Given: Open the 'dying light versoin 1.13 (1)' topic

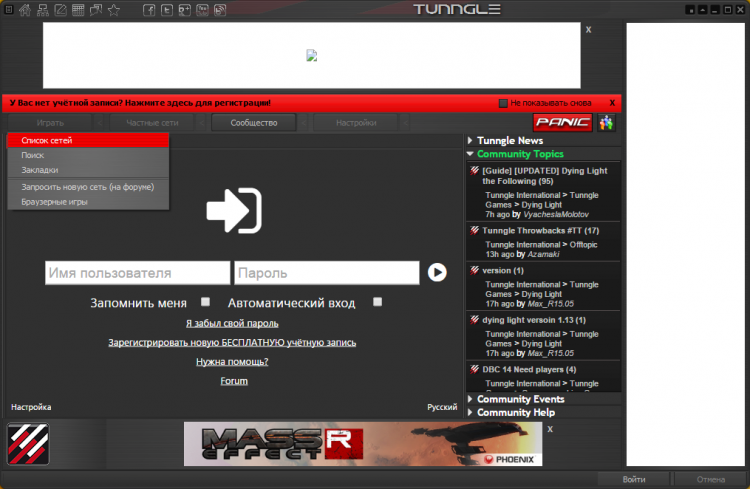Looking at the screenshot, I should coord(534,320).
